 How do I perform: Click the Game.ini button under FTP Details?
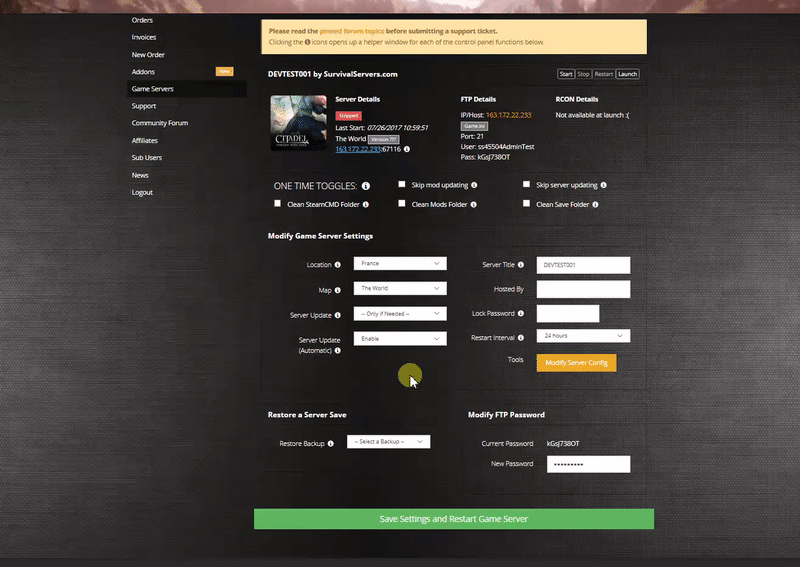tap(474, 126)
